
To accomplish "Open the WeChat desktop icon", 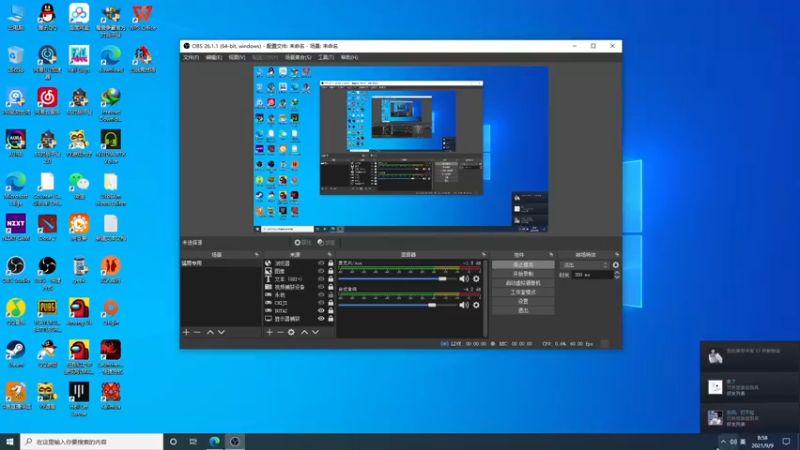I will point(79,186).
